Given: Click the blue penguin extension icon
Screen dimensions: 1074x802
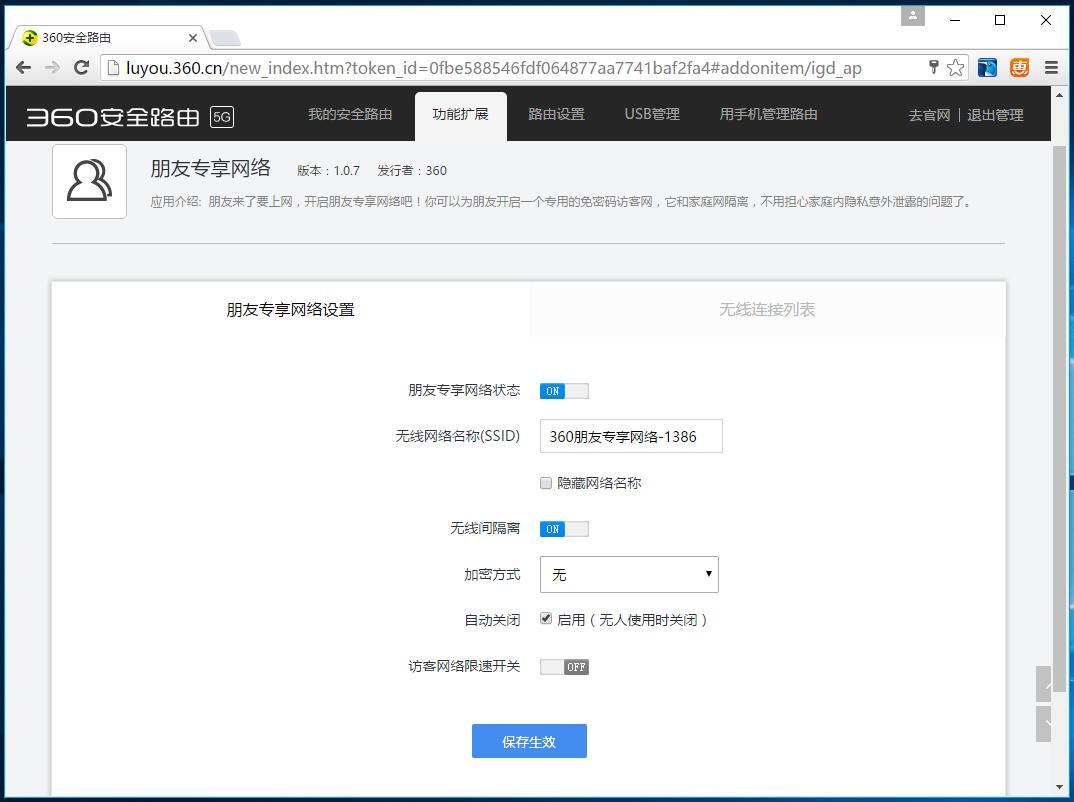Looking at the screenshot, I should click(x=986, y=67).
